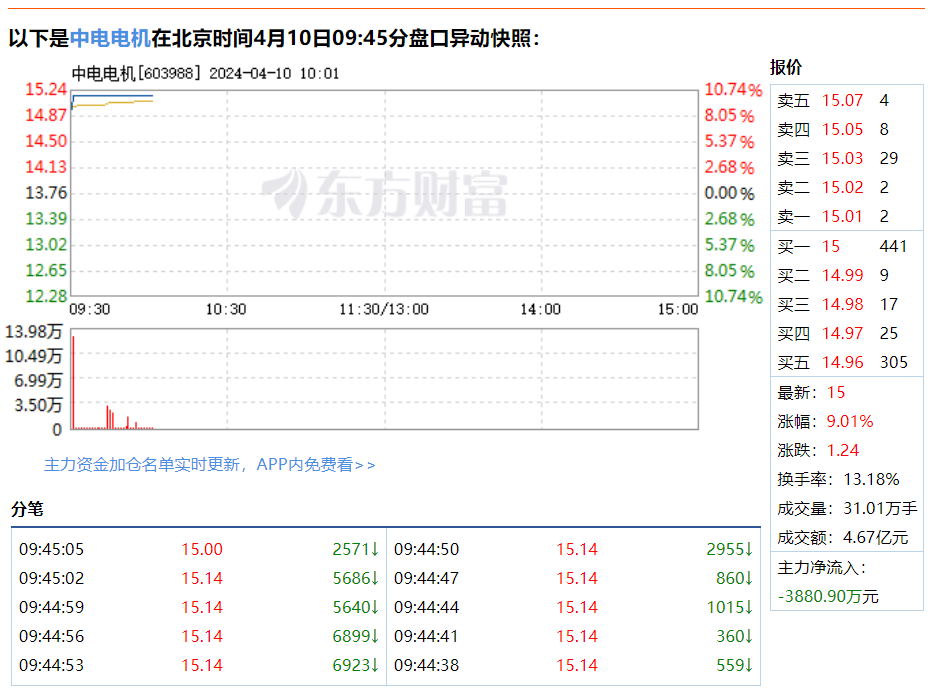Screen dimensions: 935x695
Task: Click the 报价 section heading
Action: click(x=786, y=67)
